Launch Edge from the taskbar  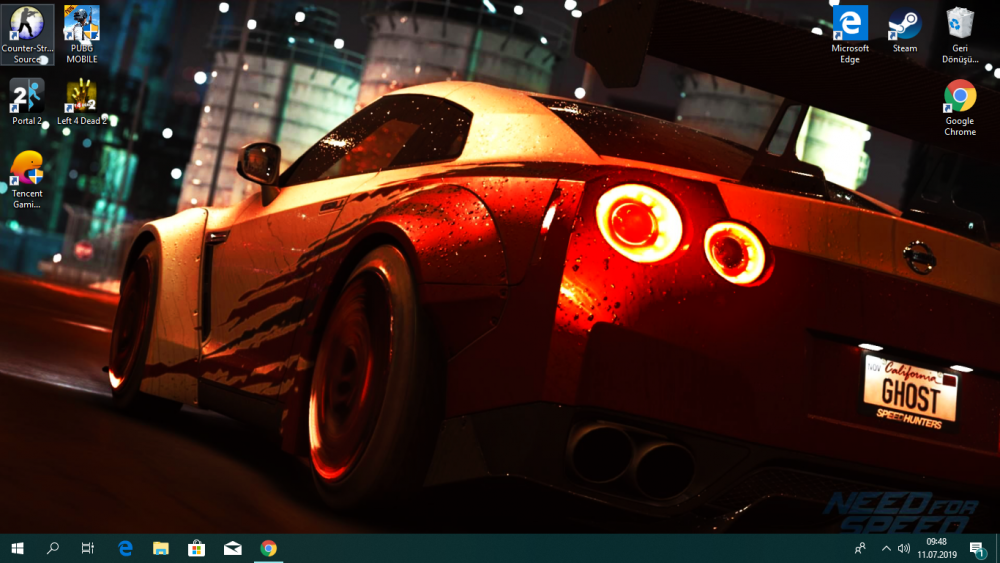pos(125,548)
